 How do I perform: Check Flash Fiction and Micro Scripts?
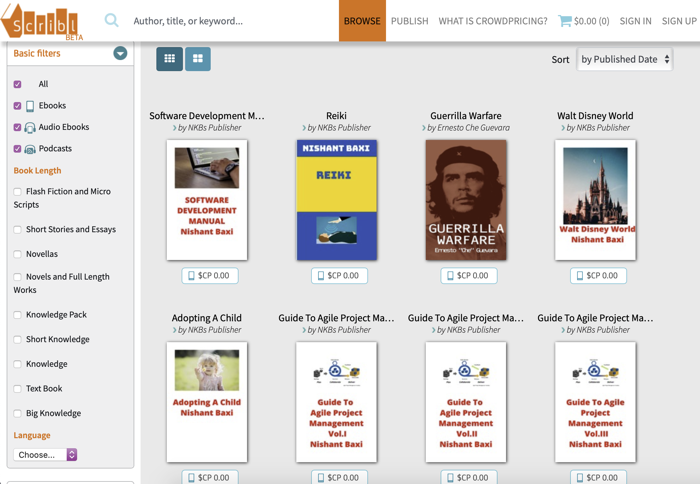coord(17,192)
